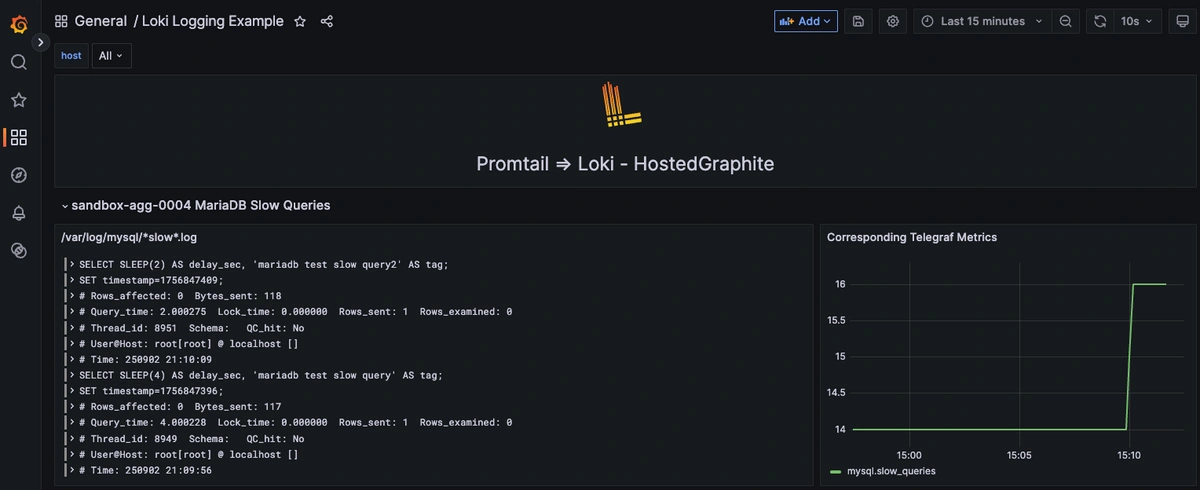Open the host variable All dropdown
The height and width of the screenshot is (490, 1200).
[x=111, y=56]
